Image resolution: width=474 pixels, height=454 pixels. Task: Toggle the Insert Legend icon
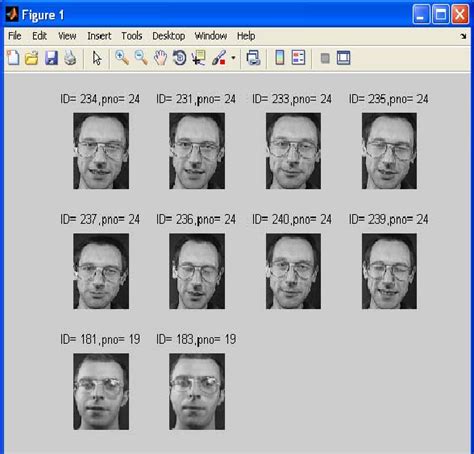pos(298,58)
